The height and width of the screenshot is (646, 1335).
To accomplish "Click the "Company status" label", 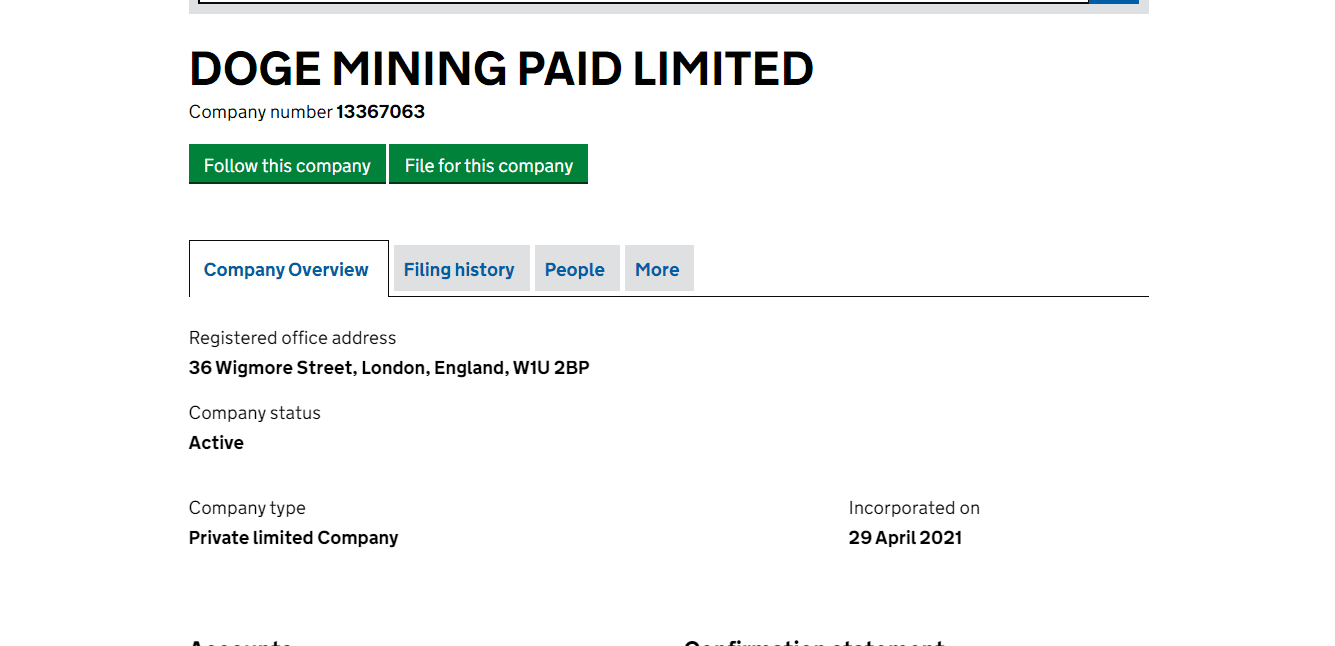I will tap(255, 413).
